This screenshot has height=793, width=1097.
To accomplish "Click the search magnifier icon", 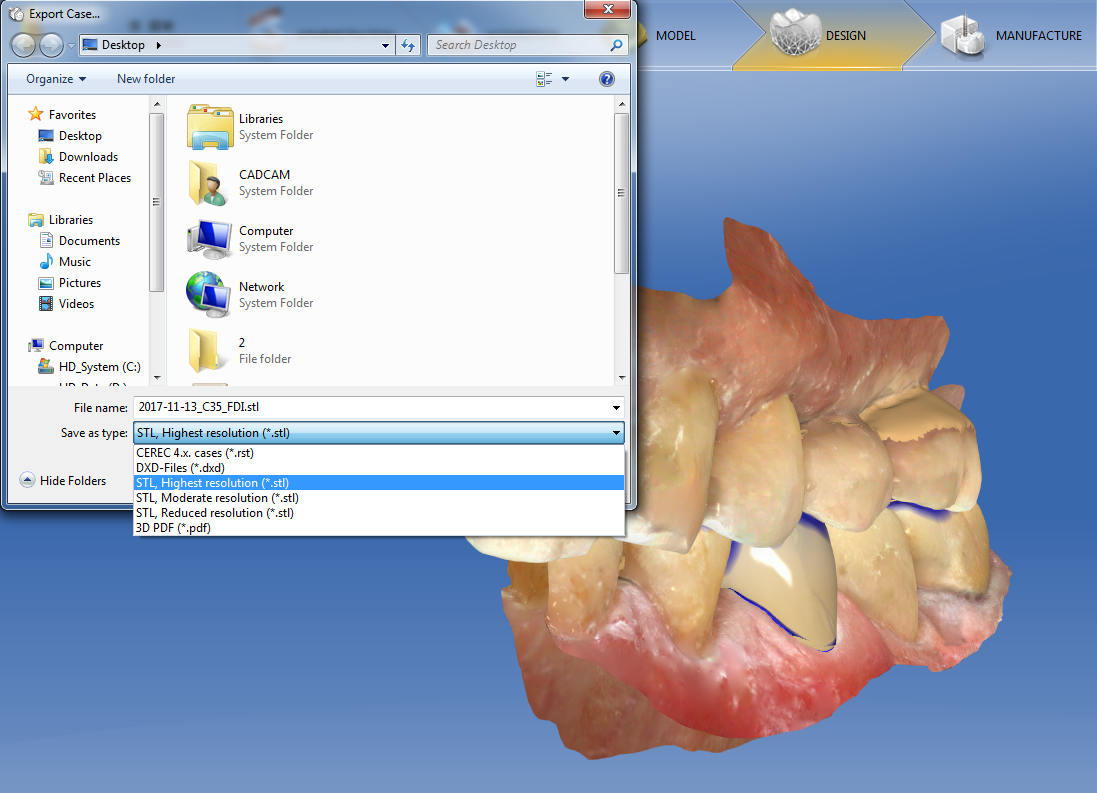I will (616, 45).
